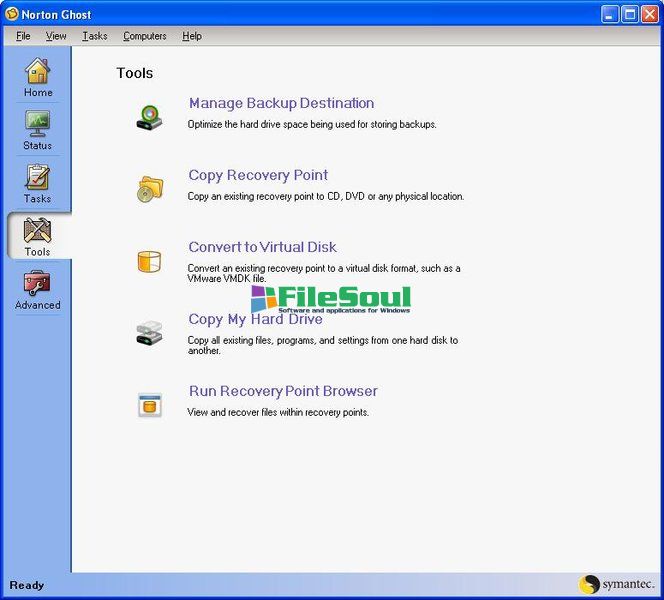The image size is (664, 600).
Task: Click the Symantec logo in status bar
Action: pos(617,585)
